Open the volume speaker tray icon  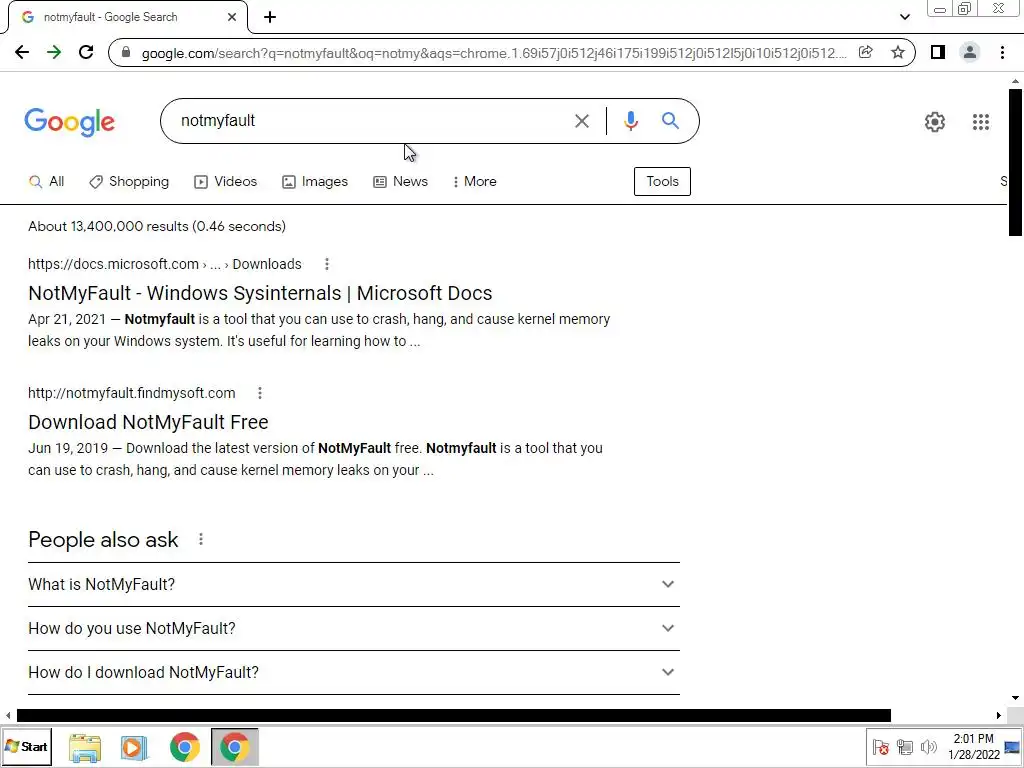coord(928,747)
